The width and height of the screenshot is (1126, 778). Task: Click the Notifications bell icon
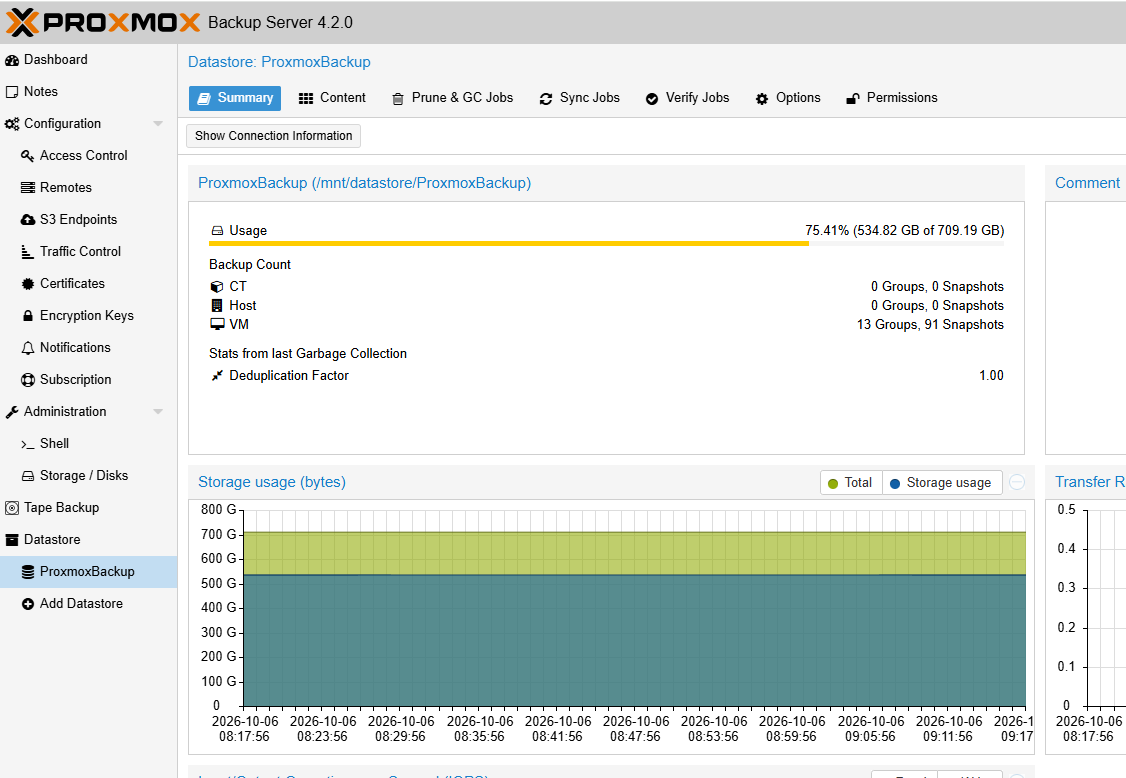[27, 348]
